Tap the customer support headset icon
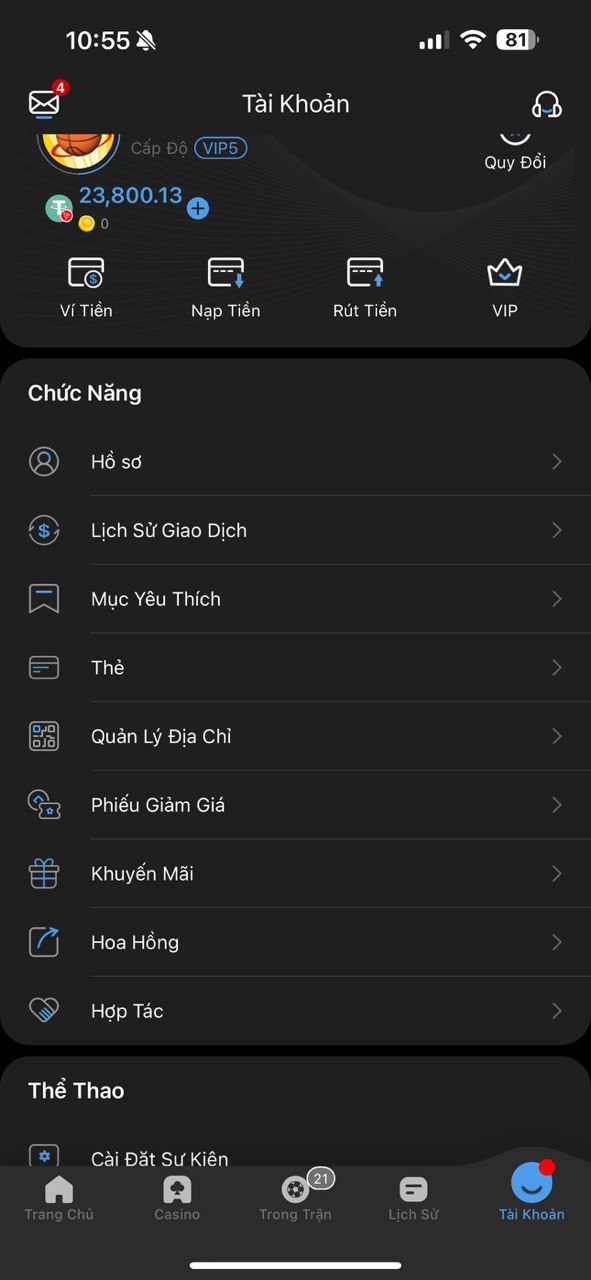Screen dimensions: 591x1280 pyautogui.click(x=547, y=104)
